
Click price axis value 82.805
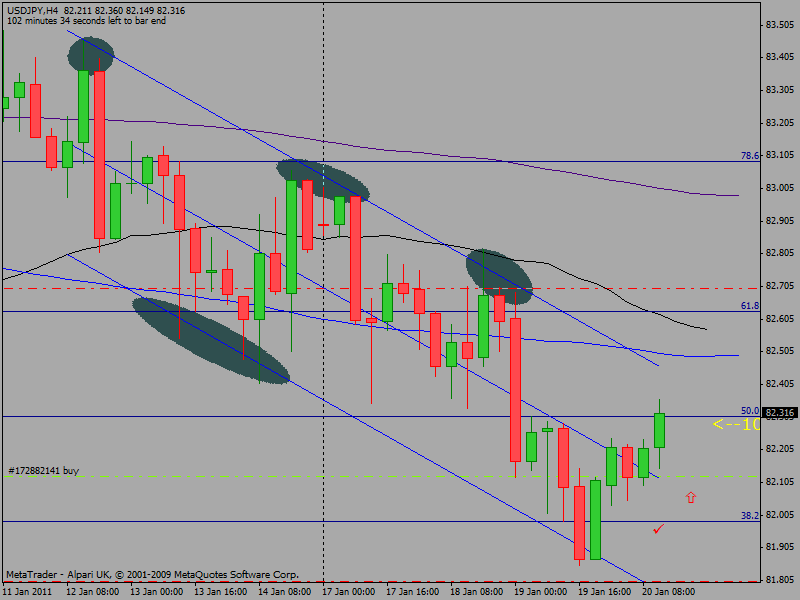tap(780, 253)
